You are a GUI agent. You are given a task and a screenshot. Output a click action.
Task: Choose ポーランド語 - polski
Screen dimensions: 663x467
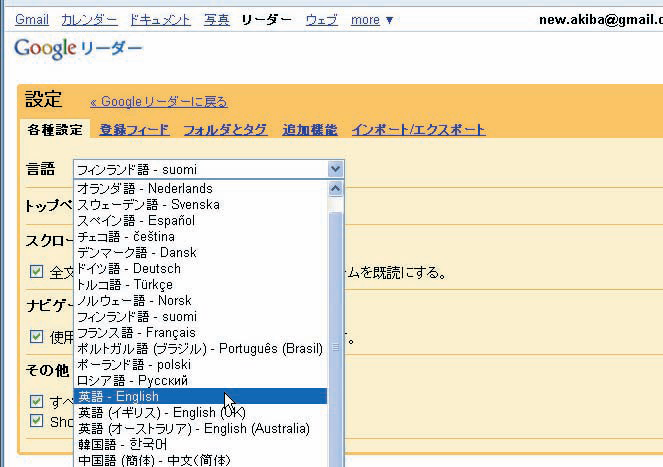pos(200,365)
